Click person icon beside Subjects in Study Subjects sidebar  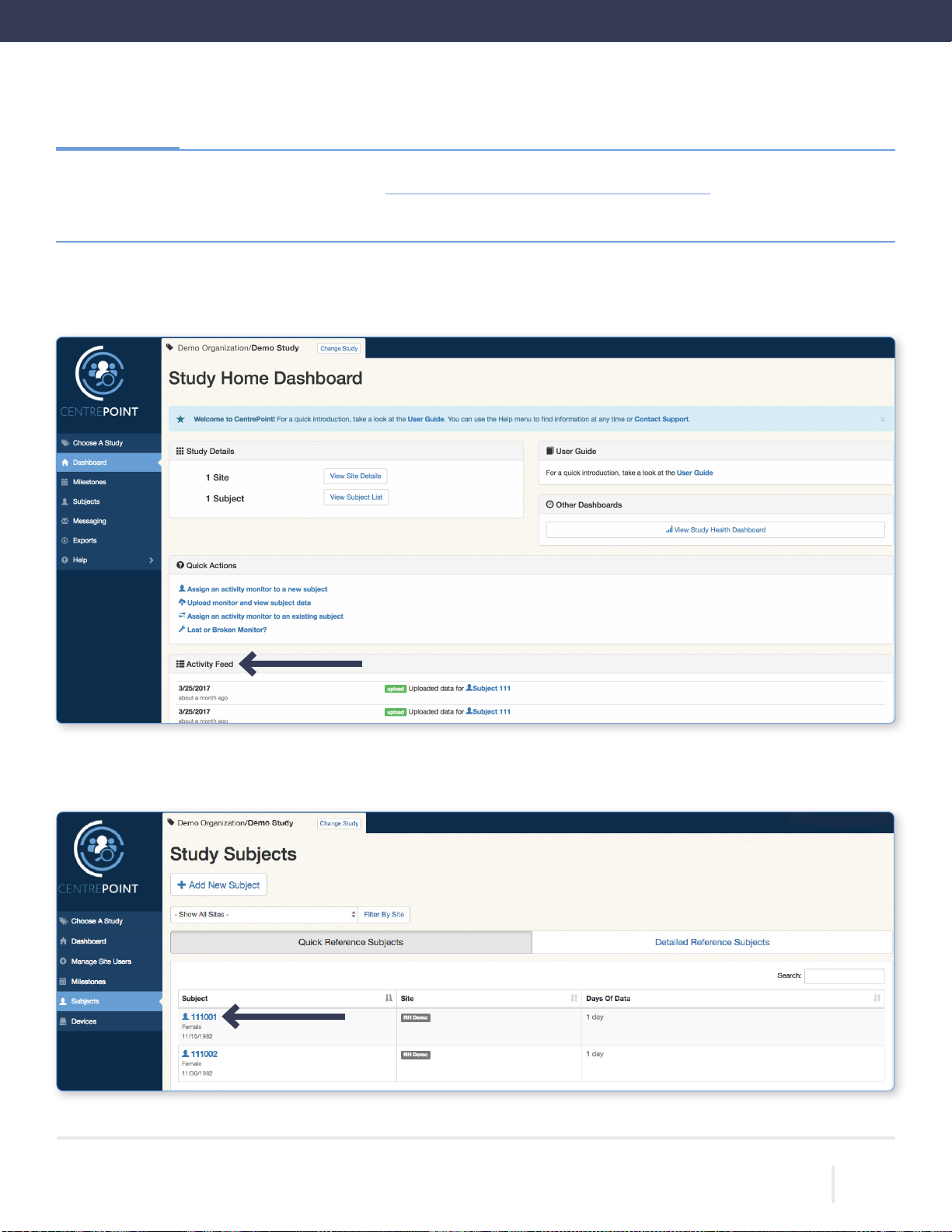tap(63, 1001)
